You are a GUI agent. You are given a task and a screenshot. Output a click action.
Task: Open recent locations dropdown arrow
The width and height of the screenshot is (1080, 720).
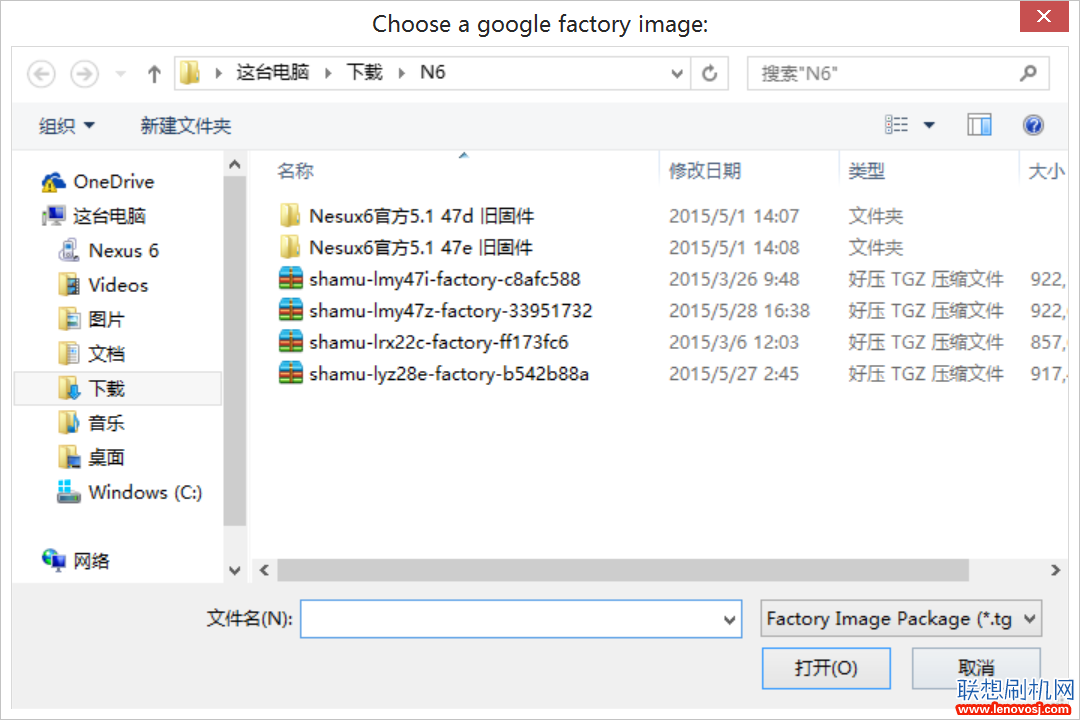(x=121, y=74)
